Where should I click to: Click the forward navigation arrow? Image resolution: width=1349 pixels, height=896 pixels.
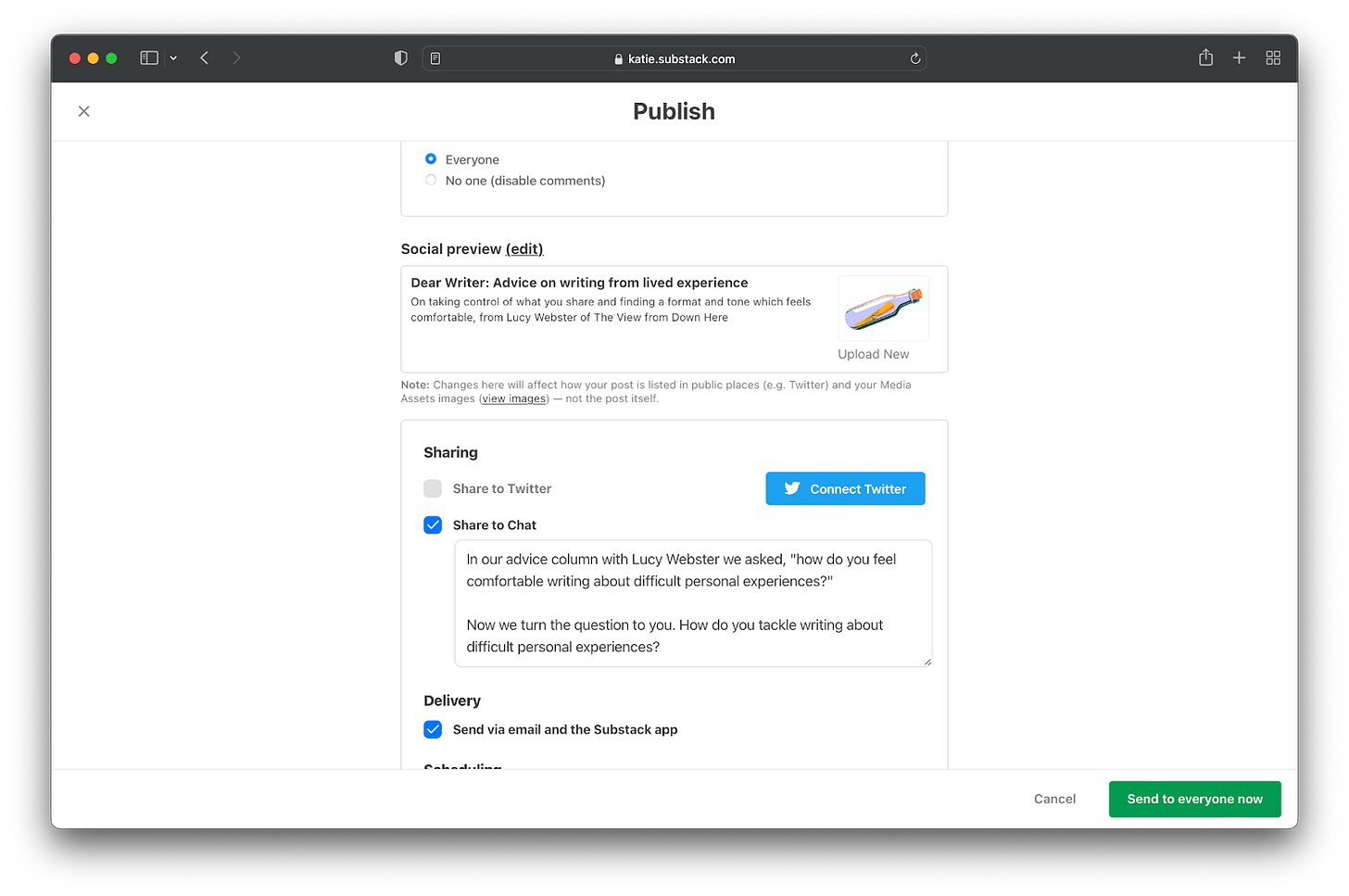click(x=236, y=57)
